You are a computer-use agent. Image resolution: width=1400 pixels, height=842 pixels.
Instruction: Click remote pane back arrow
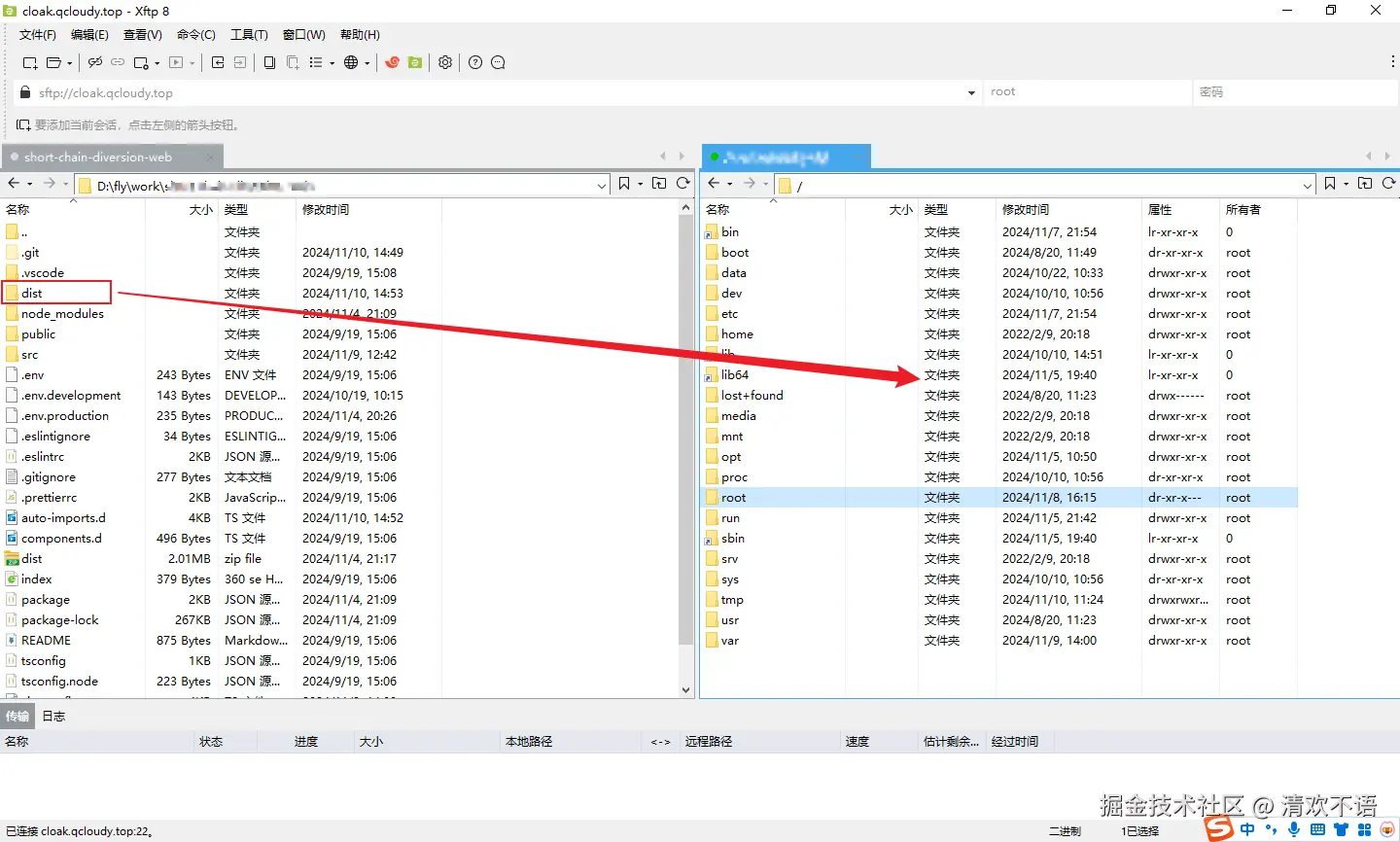pos(714,183)
